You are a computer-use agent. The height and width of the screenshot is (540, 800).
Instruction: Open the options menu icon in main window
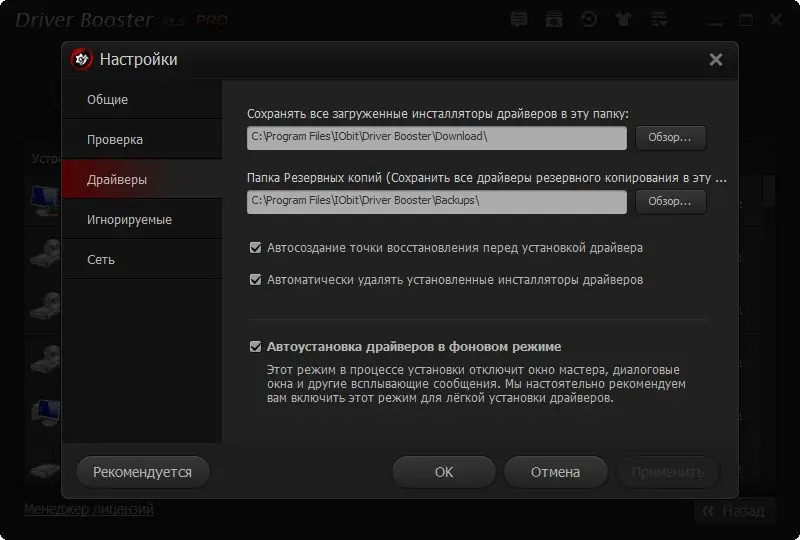(659, 20)
